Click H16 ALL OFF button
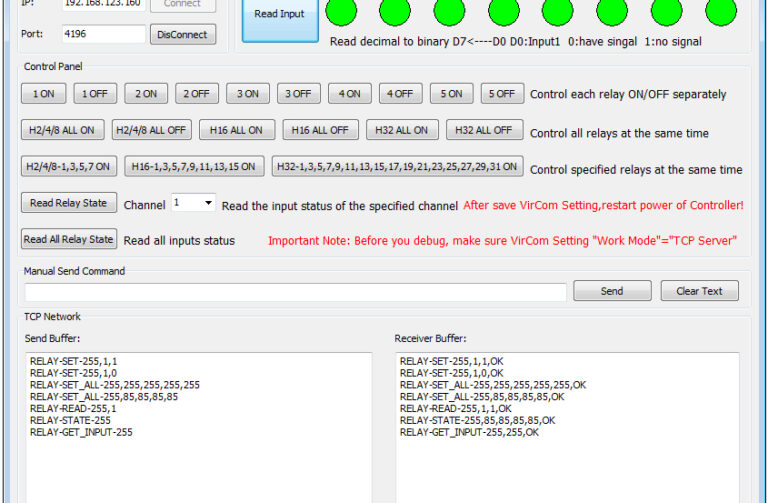This screenshot has width=768, height=503. pyautogui.click(x=321, y=130)
